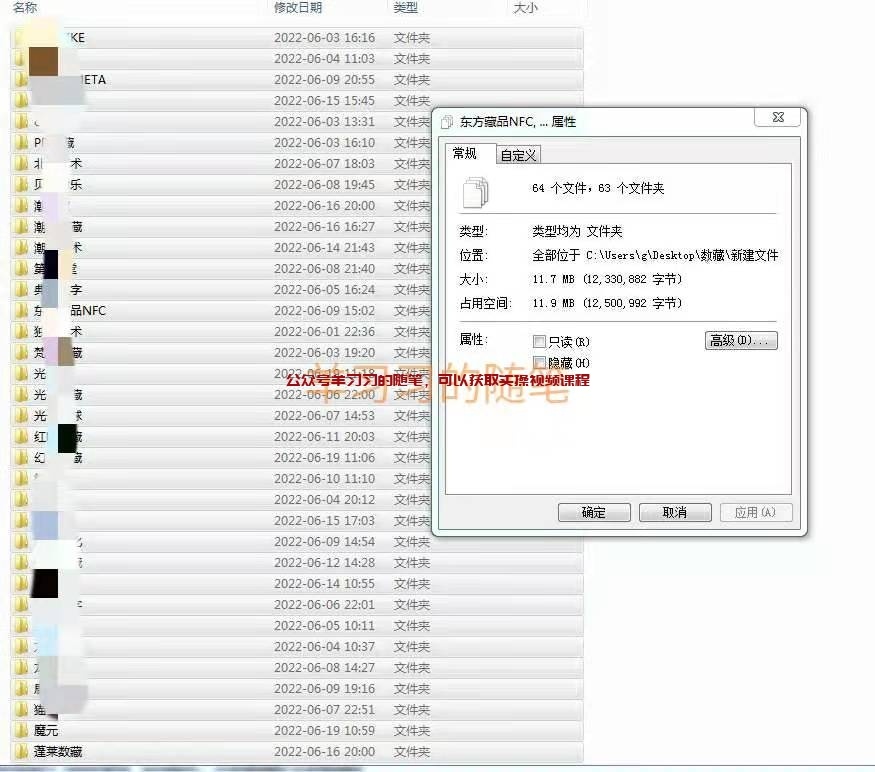This screenshot has height=772, width=875.
Task: Close the properties dialog window
Action: (778, 118)
